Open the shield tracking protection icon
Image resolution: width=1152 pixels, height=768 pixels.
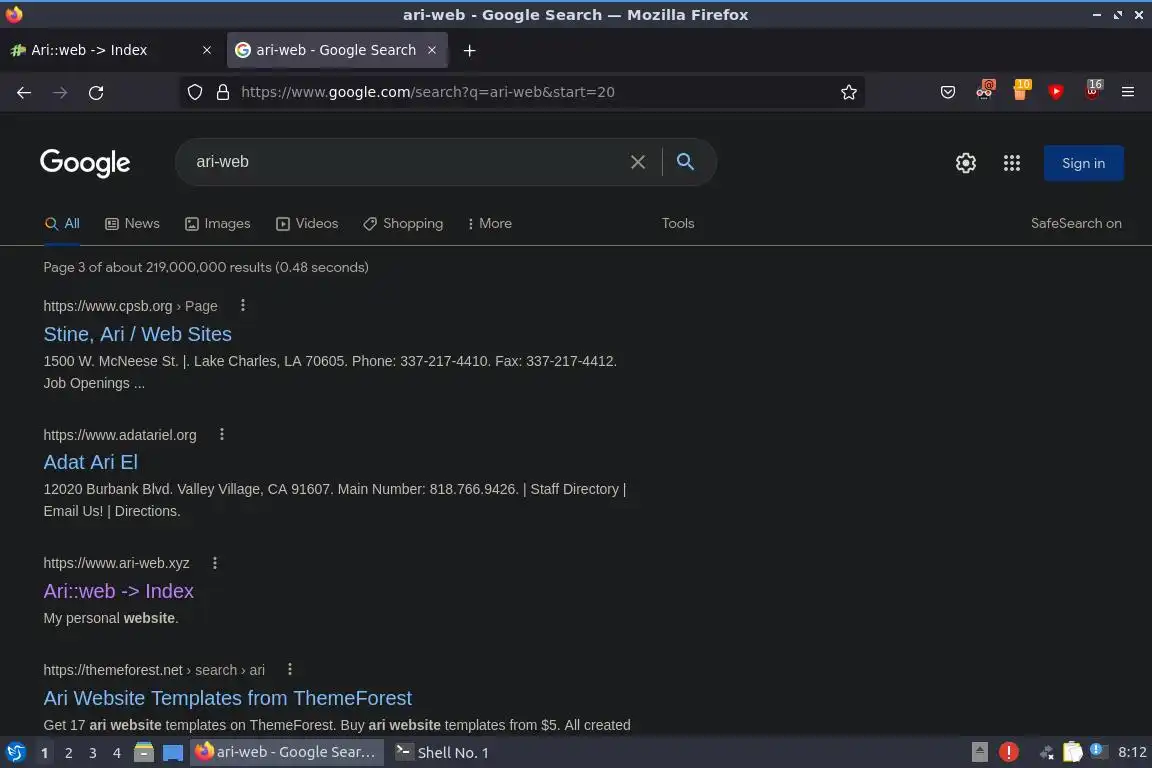tap(195, 92)
